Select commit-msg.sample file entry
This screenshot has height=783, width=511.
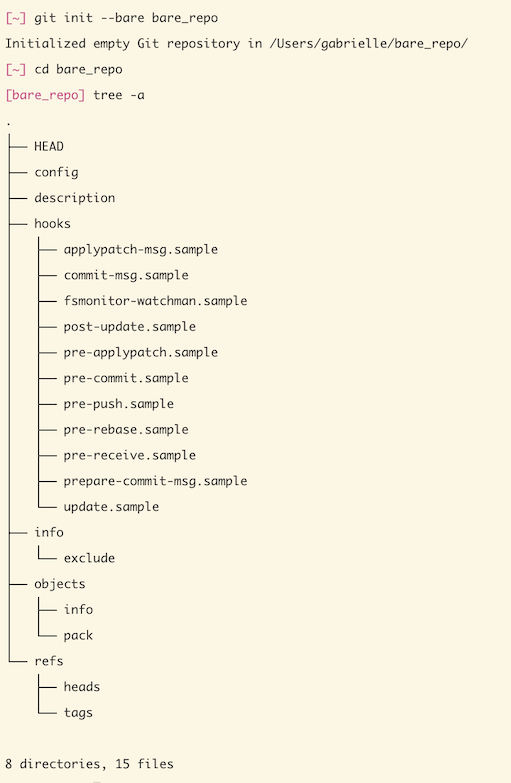point(126,275)
